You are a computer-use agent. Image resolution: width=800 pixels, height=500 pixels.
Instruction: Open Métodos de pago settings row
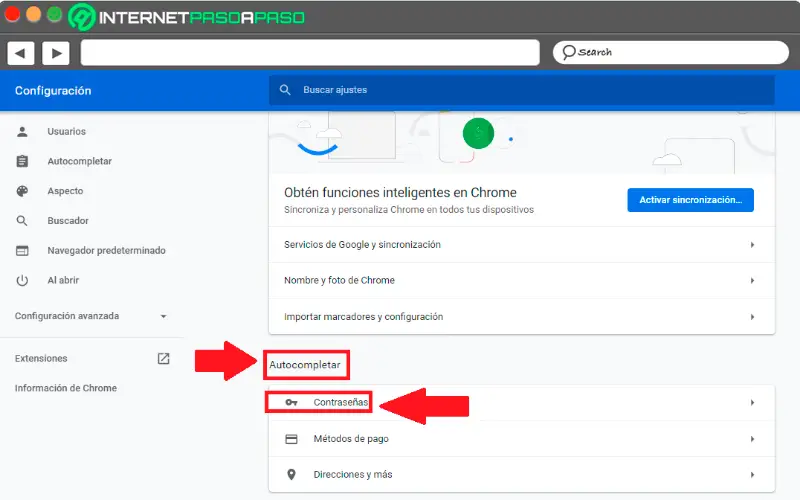(x=521, y=439)
